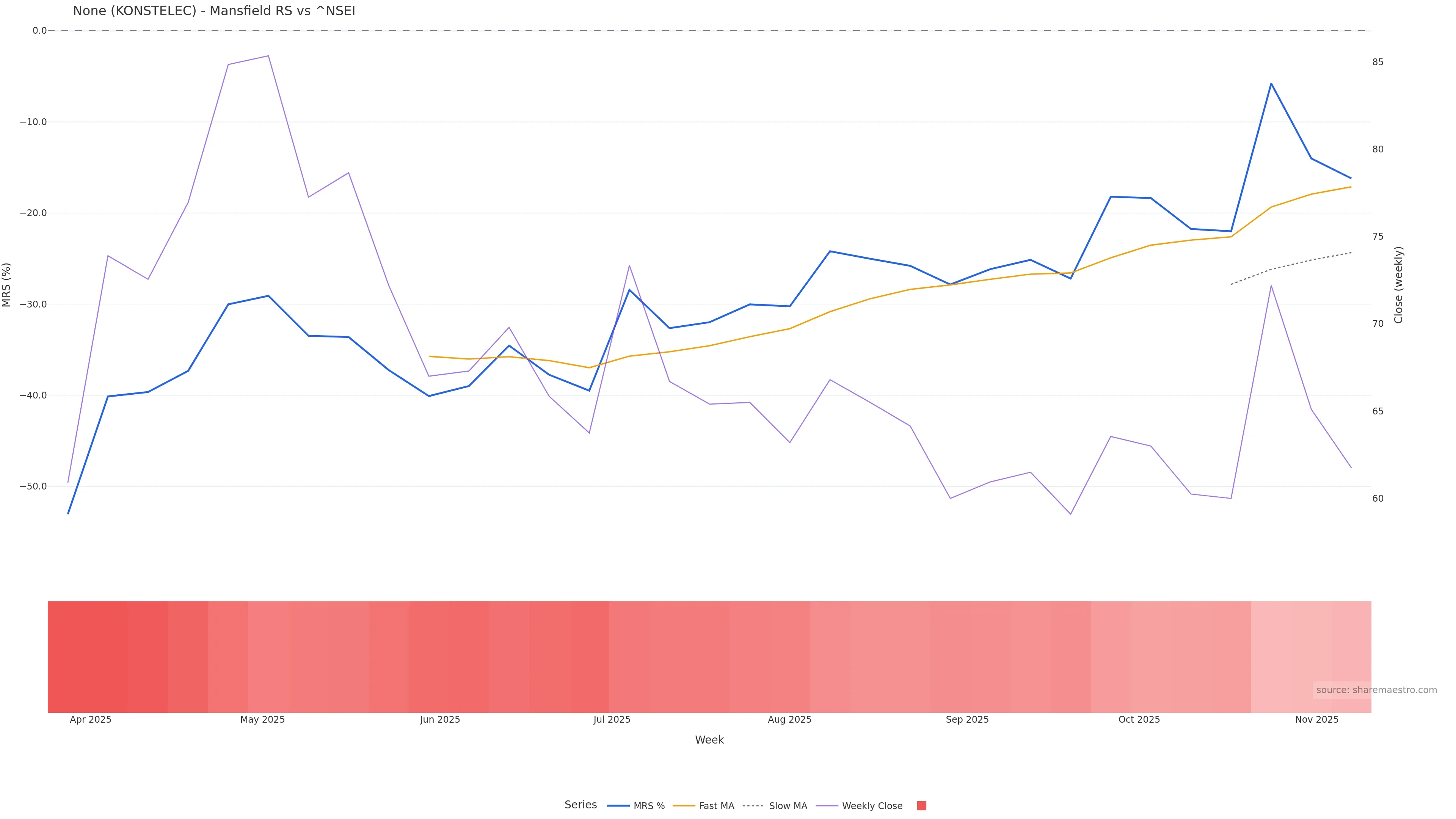Click the MRS (%) y-axis title
The image size is (1456, 819).
click(x=7, y=285)
